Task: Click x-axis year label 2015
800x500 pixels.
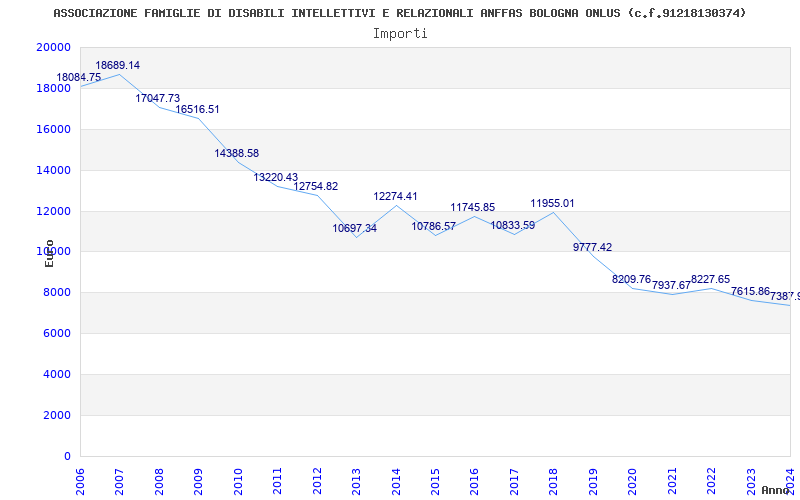Action: click(435, 482)
